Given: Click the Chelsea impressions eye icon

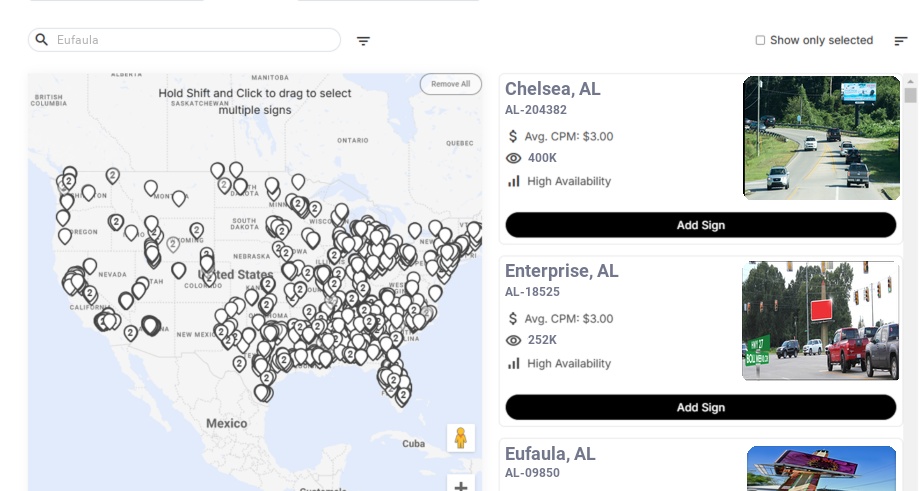Looking at the screenshot, I should tap(514, 158).
